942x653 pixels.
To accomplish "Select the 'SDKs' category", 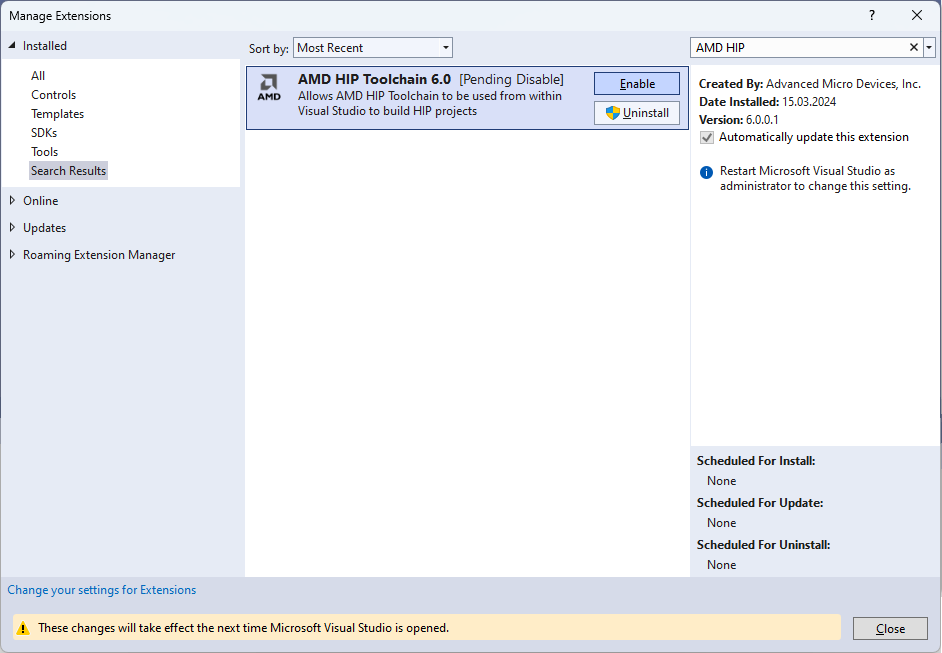I will [44, 133].
